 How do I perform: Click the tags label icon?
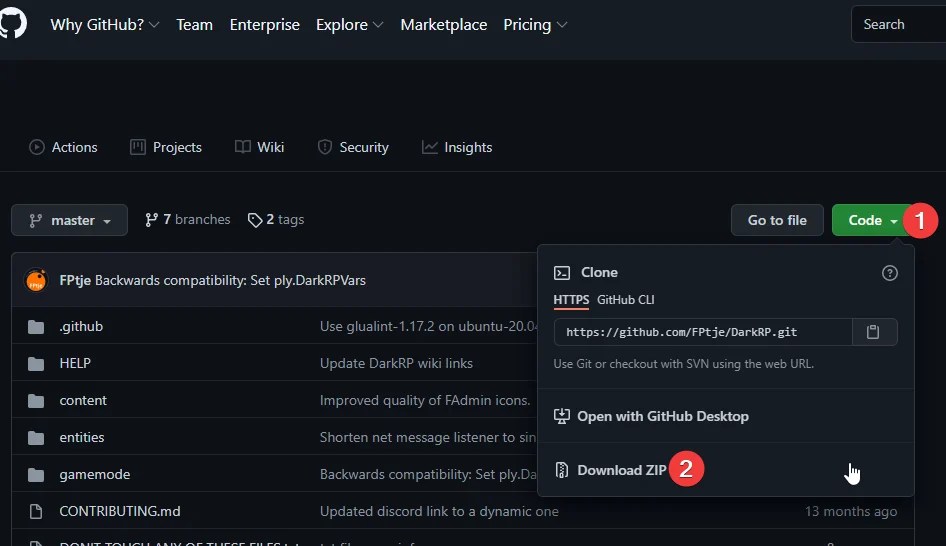pyautogui.click(x=255, y=220)
